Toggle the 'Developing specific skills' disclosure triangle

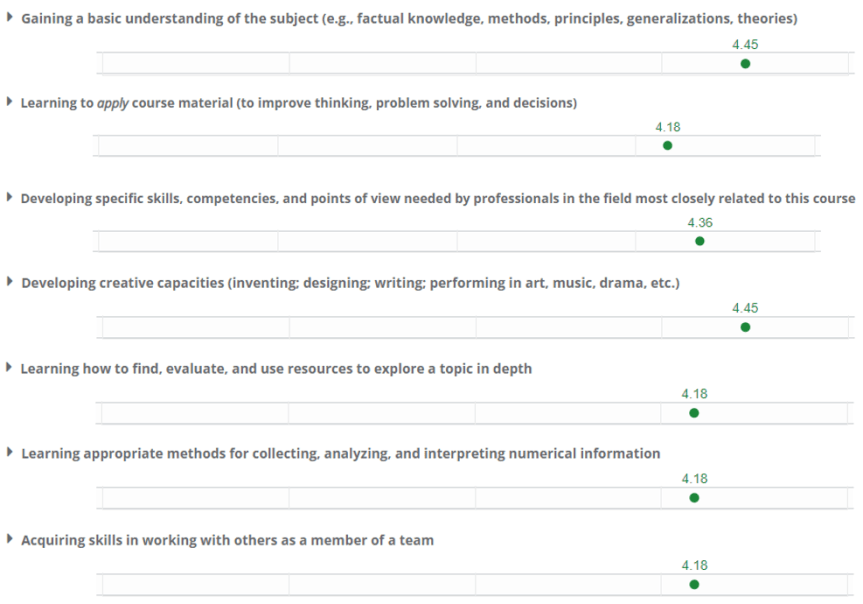[10, 198]
